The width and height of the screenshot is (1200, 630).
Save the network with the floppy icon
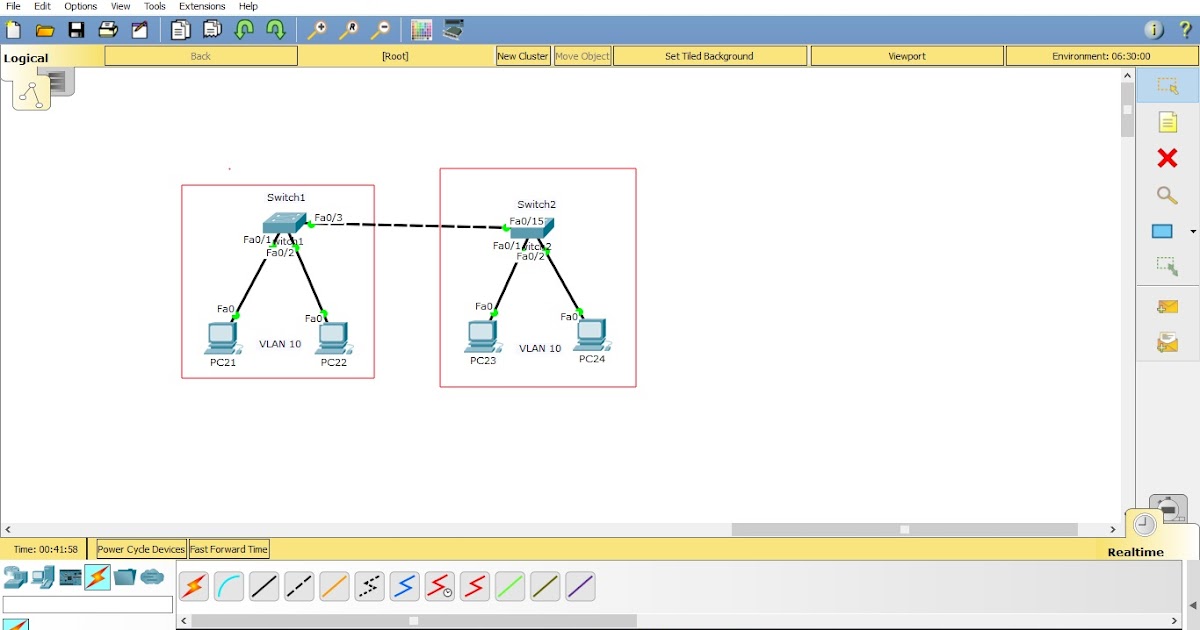pos(76,30)
